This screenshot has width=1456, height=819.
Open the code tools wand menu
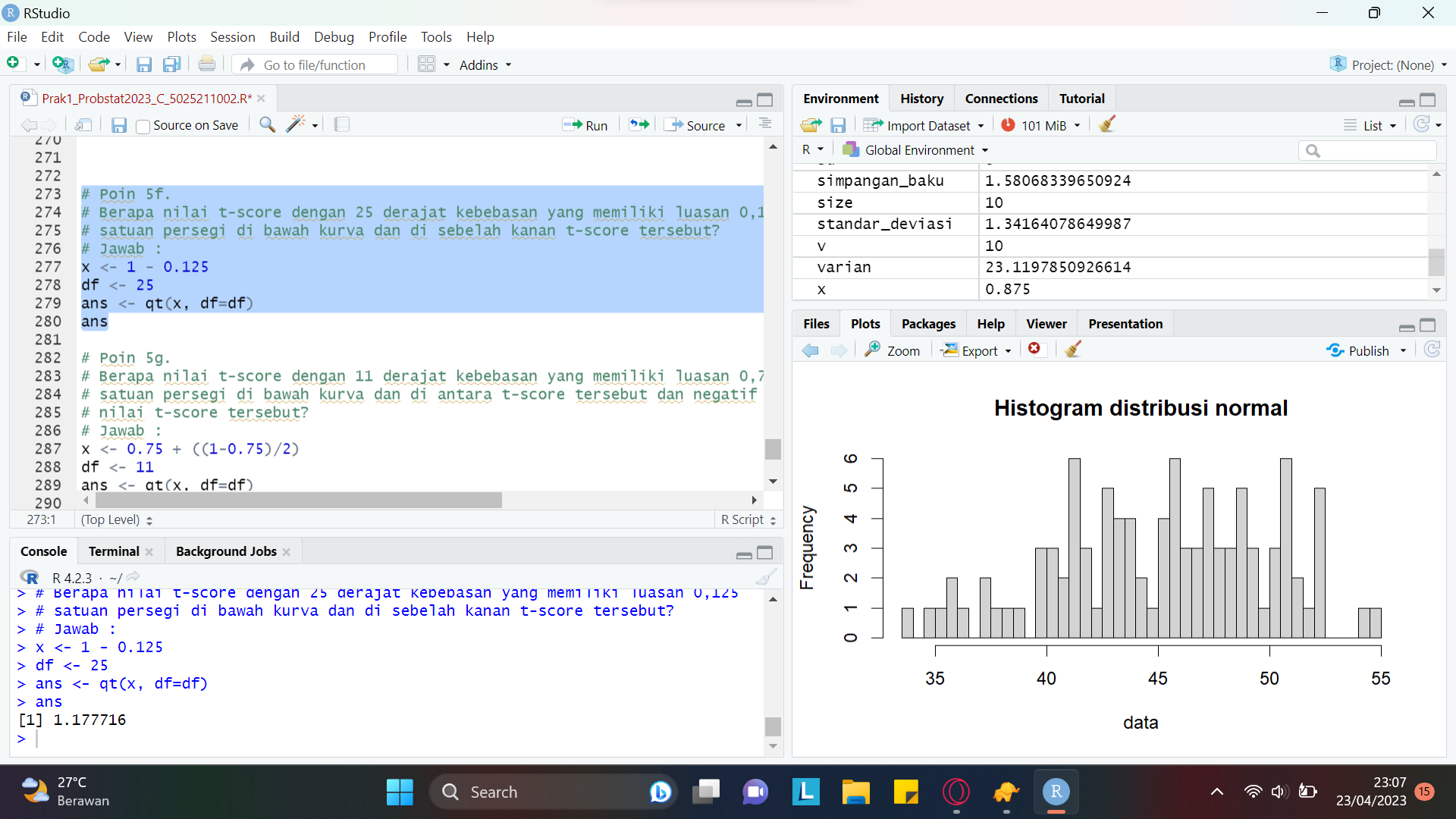click(297, 124)
